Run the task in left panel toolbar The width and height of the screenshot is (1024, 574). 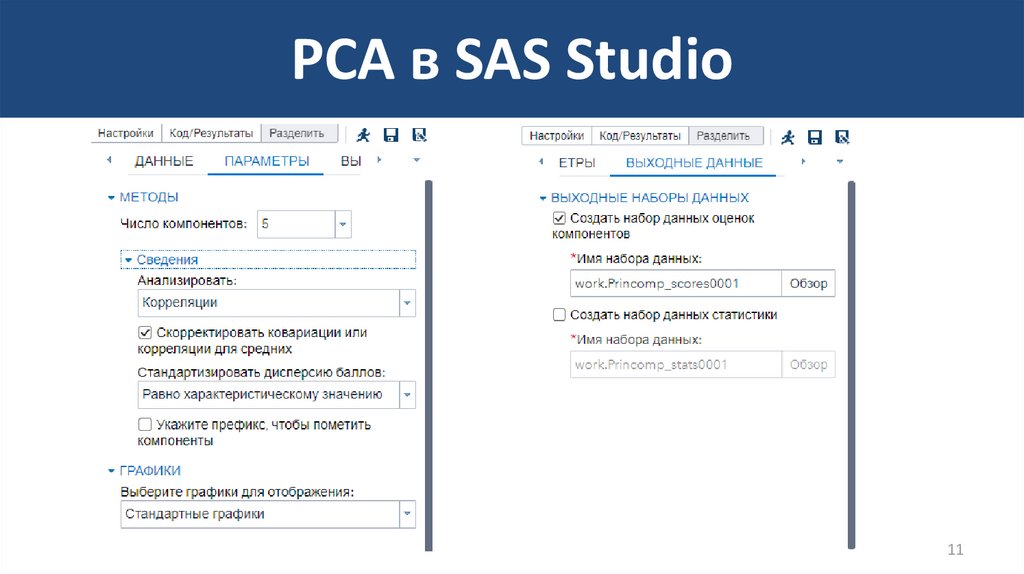363,135
